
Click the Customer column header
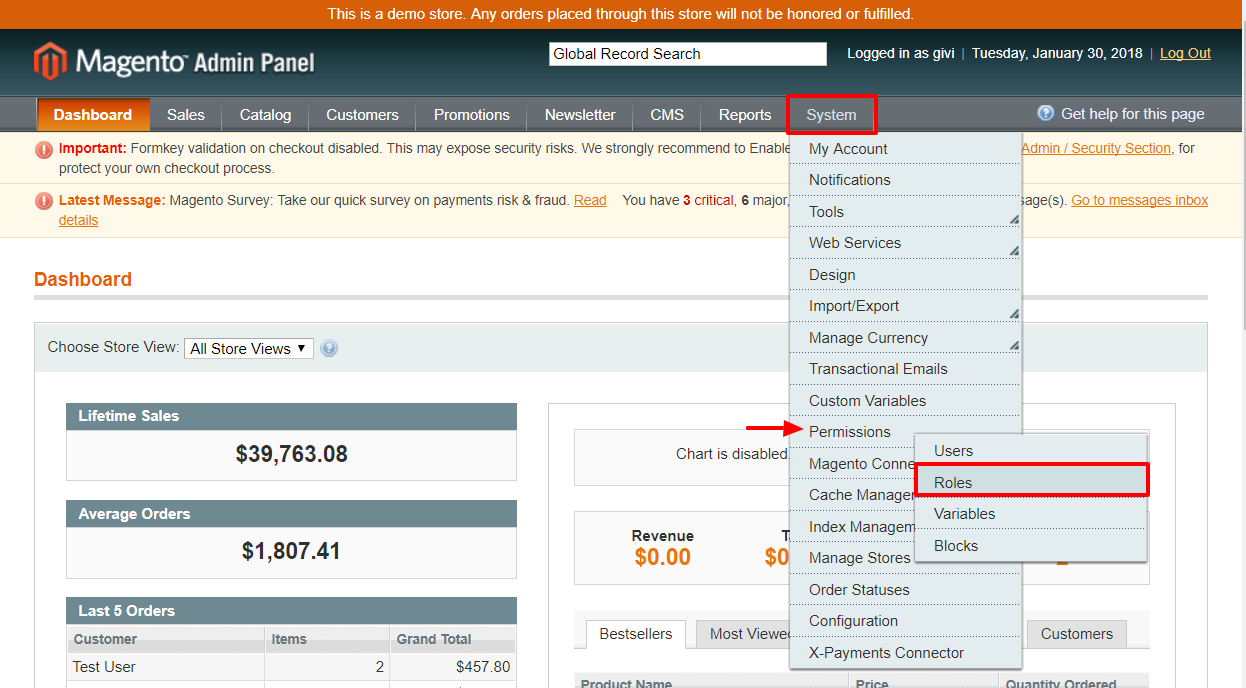tap(166, 639)
